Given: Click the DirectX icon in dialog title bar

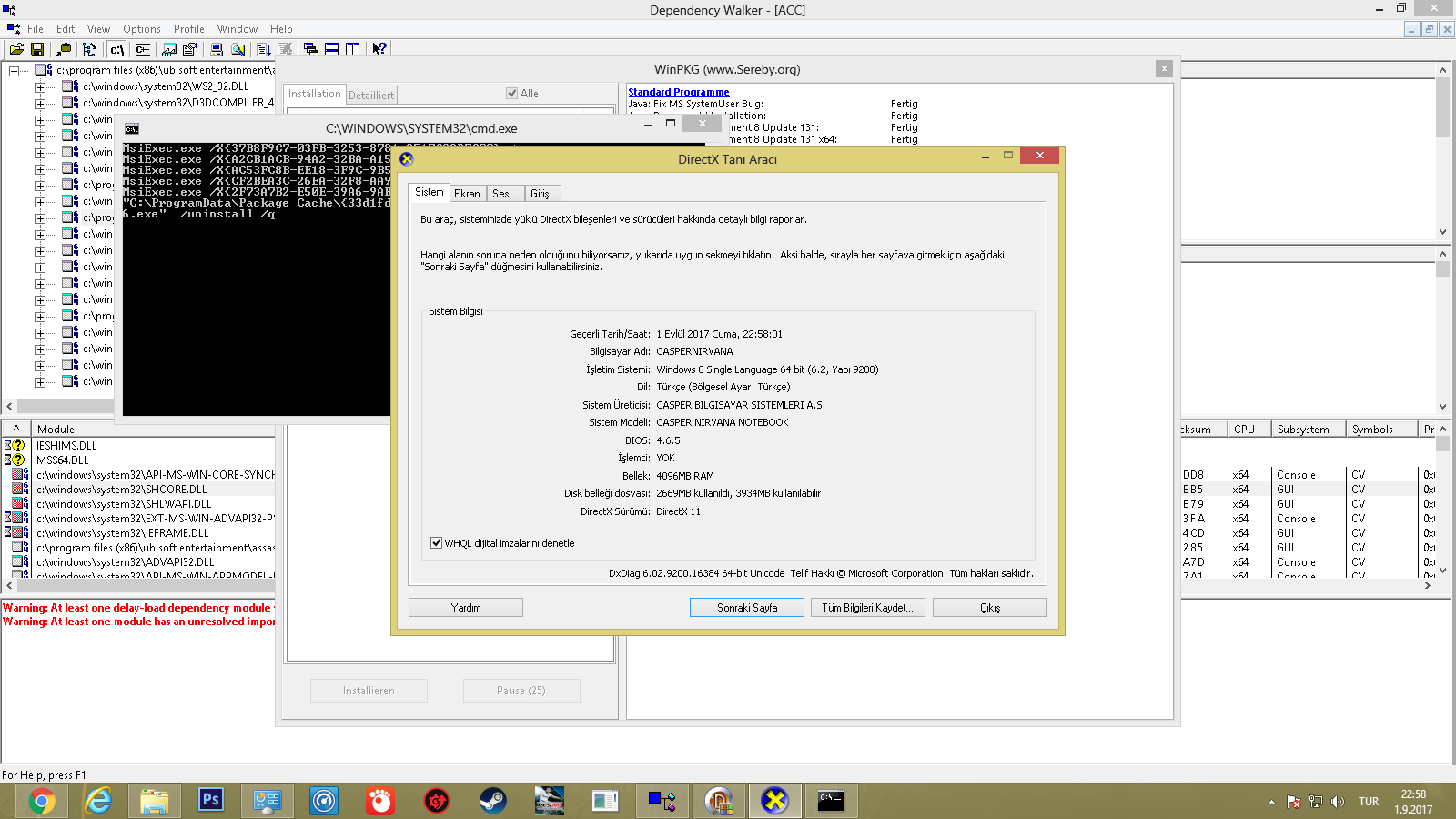Looking at the screenshot, I should (407, 158).
